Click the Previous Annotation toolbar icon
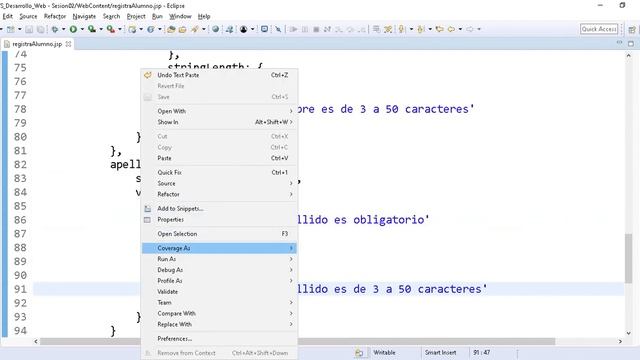This screenshot has width=640, height=360. coord(421,29)
